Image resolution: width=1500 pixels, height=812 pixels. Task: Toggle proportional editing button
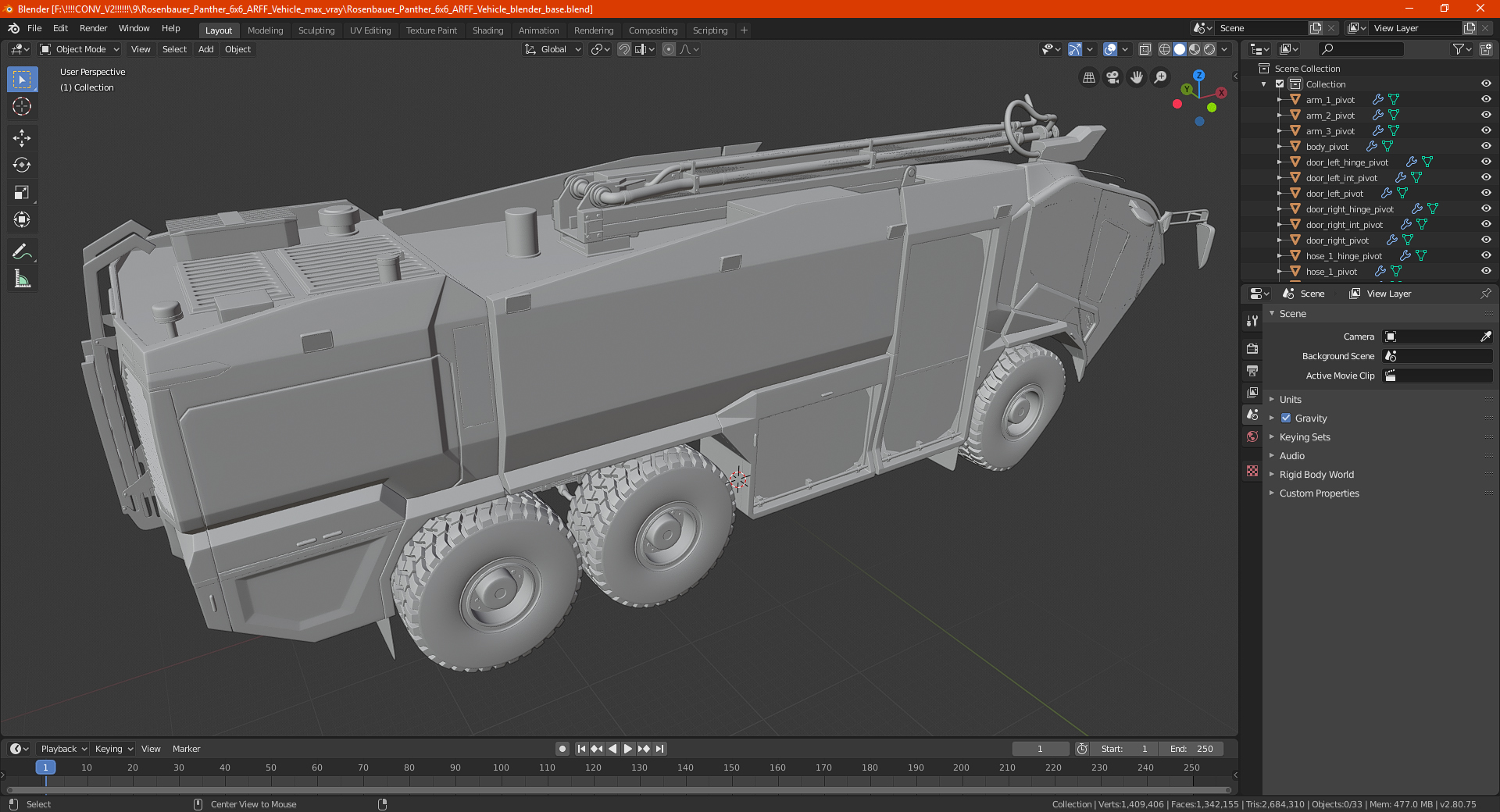669,49
